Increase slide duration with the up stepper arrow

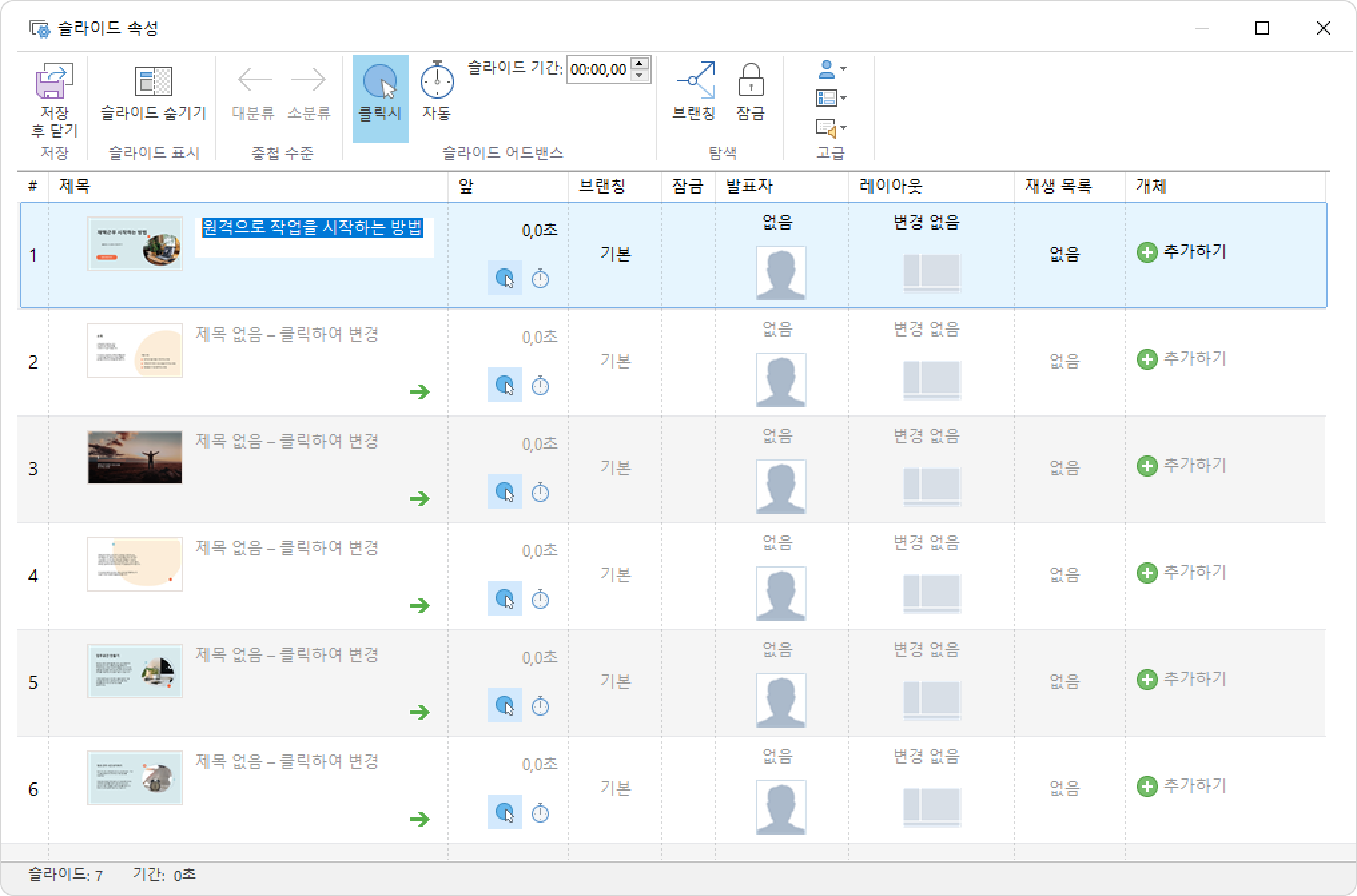[640, 64]
